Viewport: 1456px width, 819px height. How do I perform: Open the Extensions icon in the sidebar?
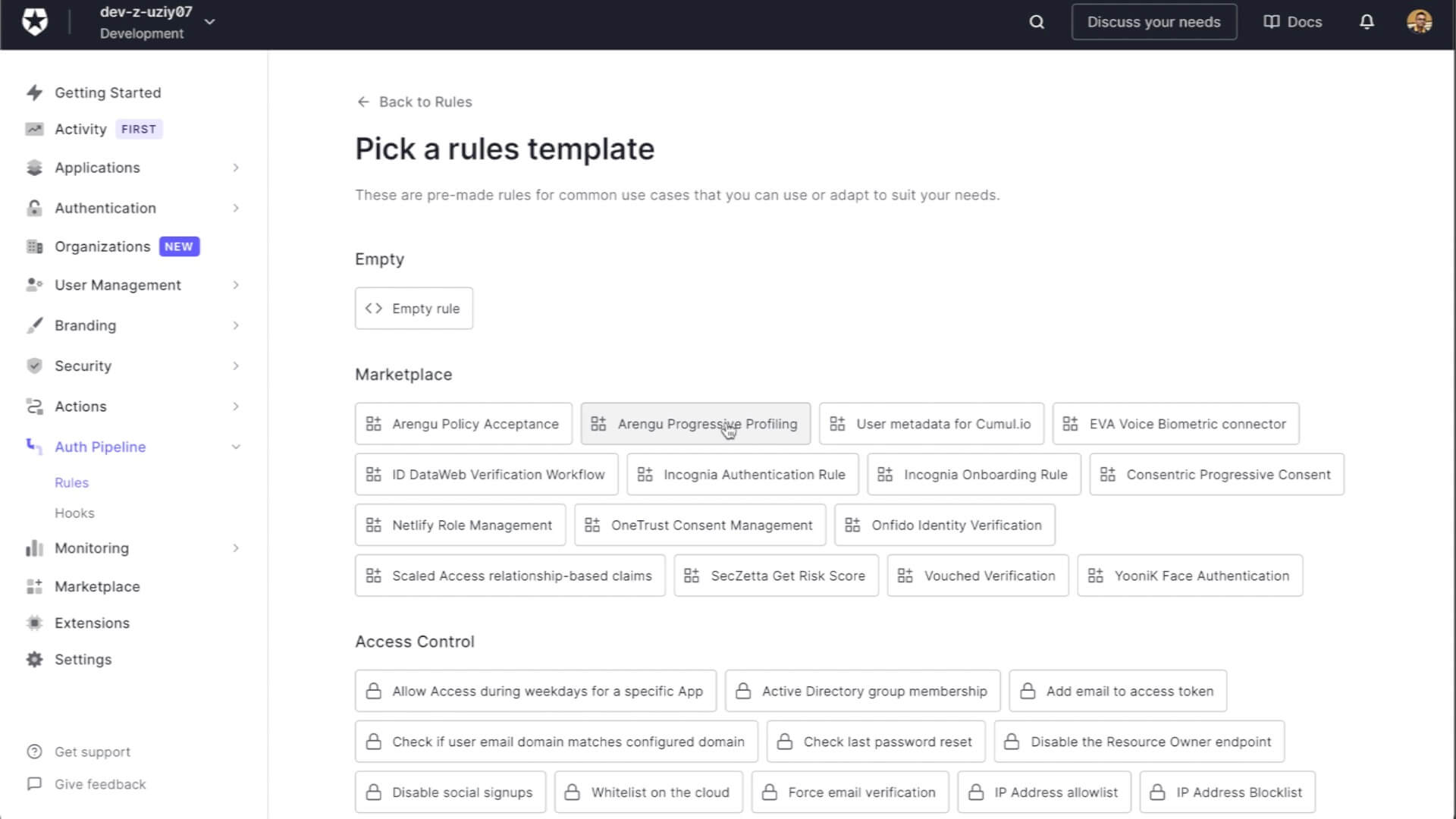click(x=34, y=623)
